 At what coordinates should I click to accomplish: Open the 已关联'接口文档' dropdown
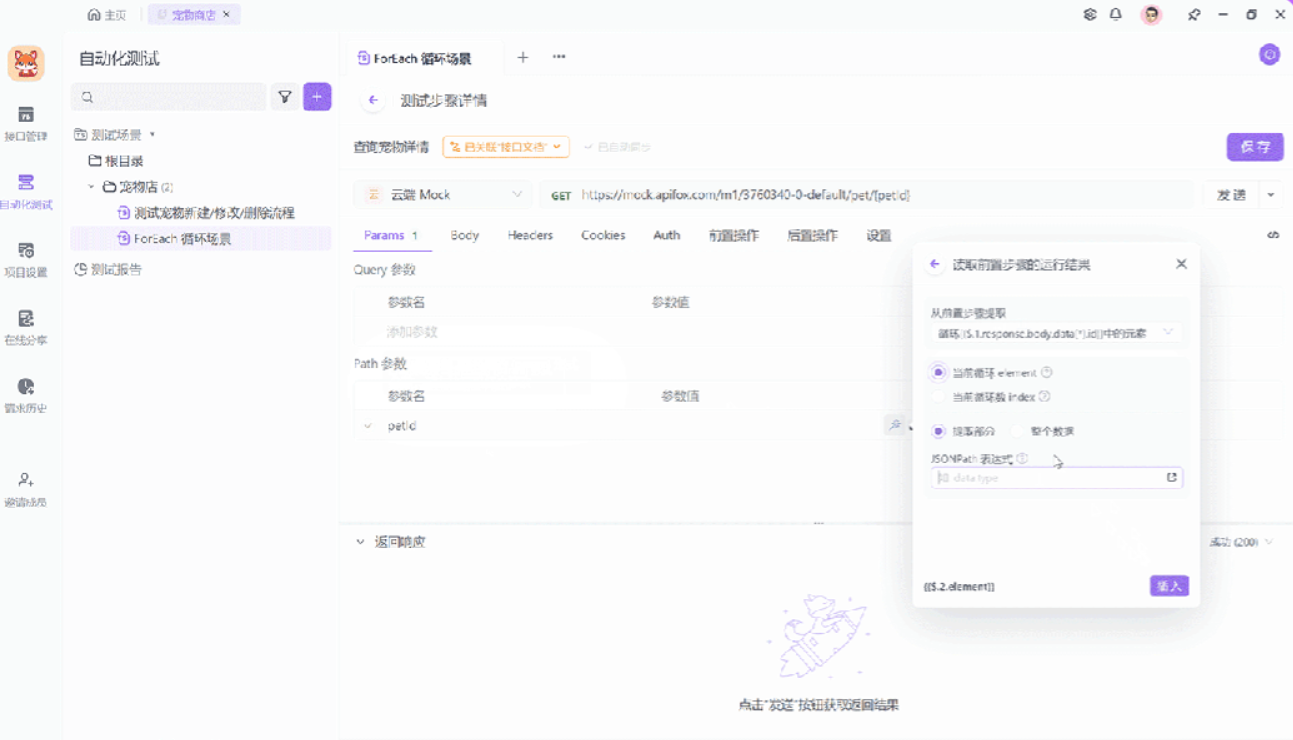[508, 146]
